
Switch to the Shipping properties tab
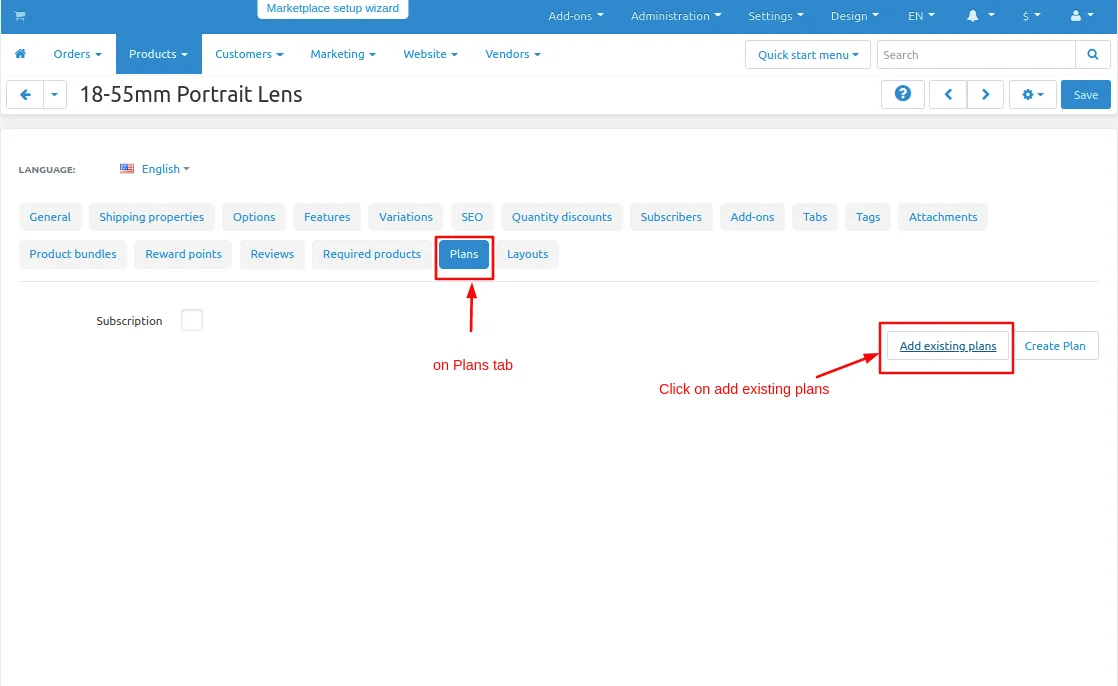(x=151, y=217)
